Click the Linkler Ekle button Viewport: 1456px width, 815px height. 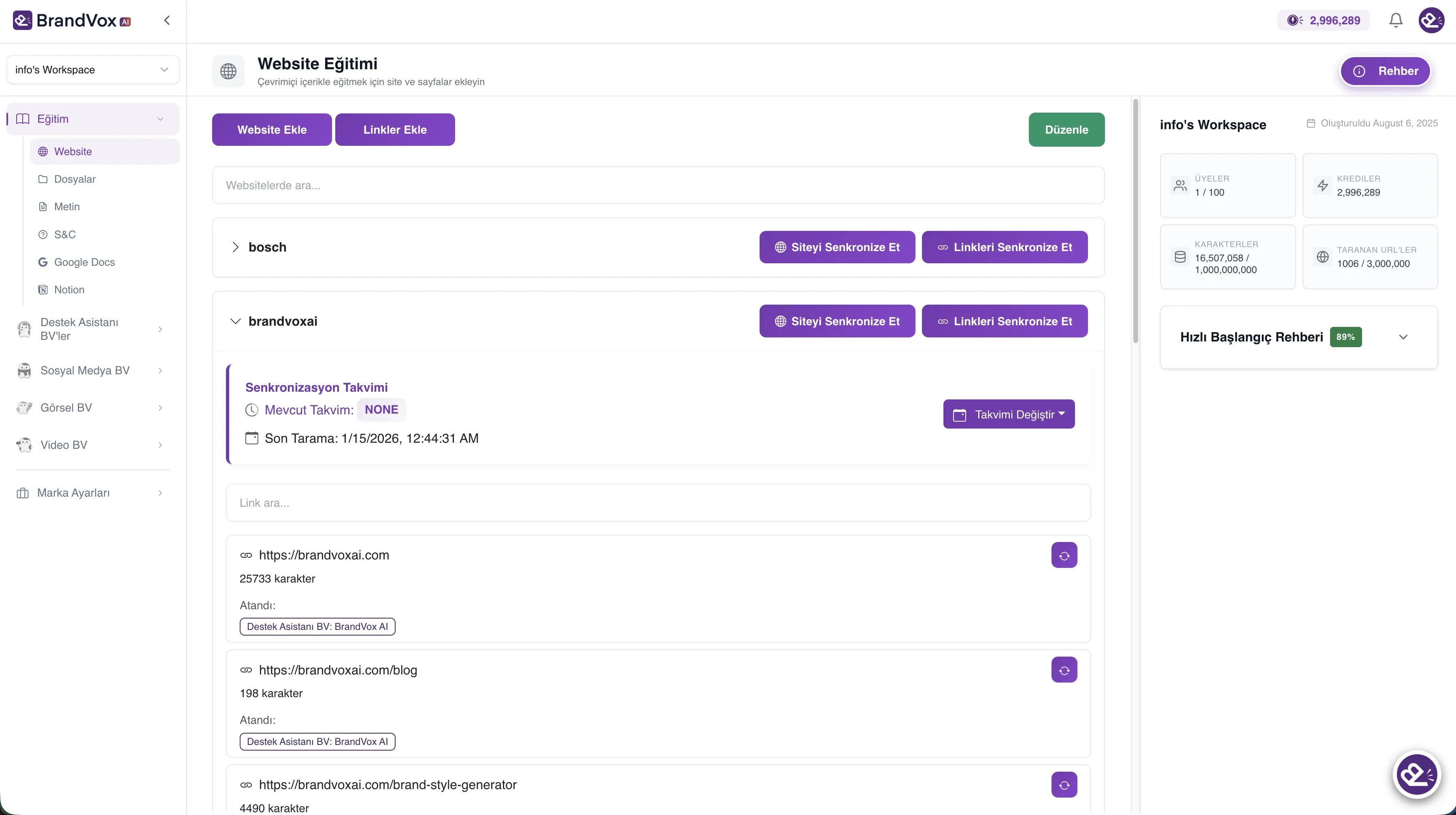pyautogui.click(x=395, y=130)
